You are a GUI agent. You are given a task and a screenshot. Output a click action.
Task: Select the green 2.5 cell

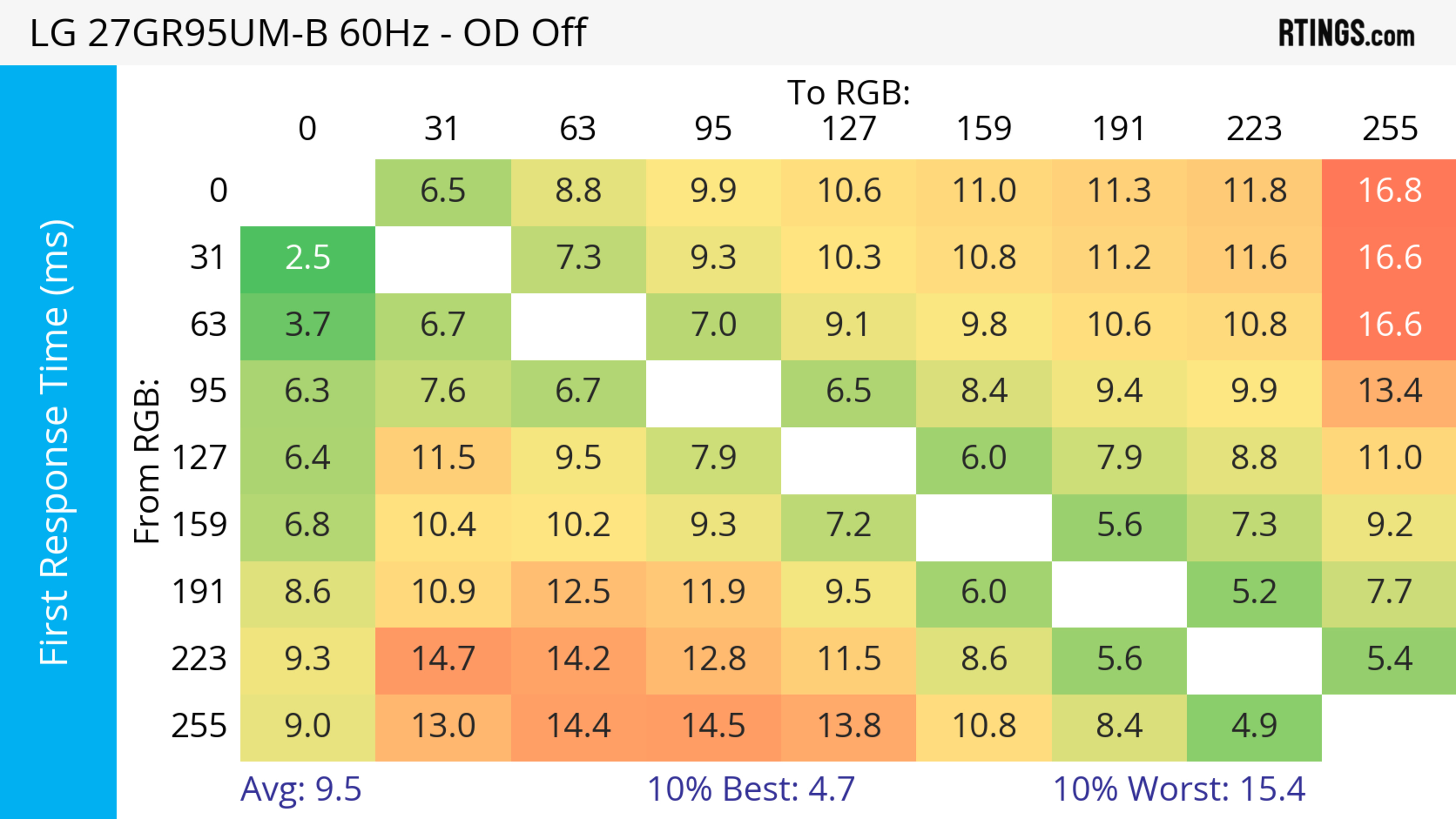308,260
